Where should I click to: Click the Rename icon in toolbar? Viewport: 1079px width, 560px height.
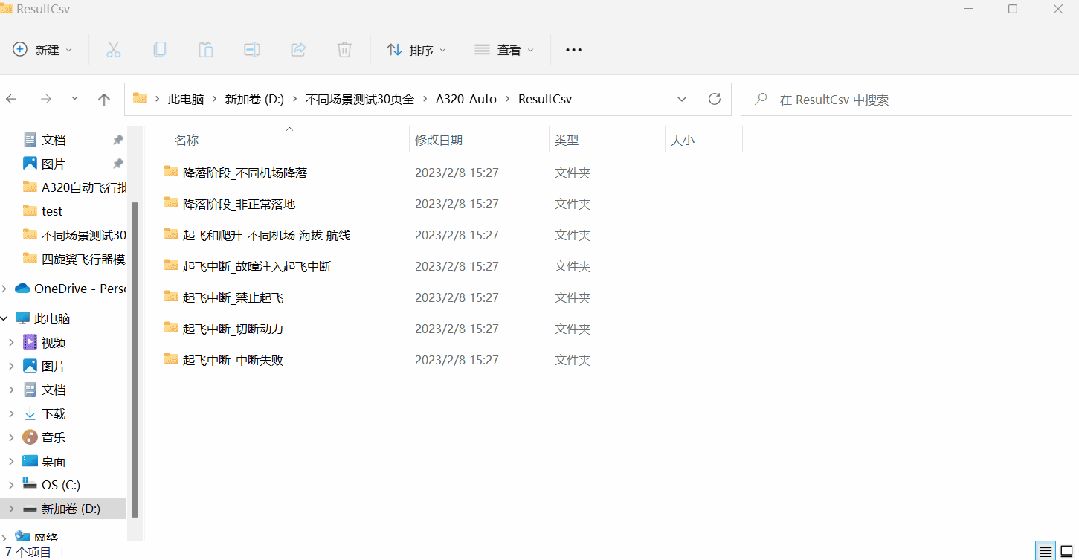click(252, 50)
